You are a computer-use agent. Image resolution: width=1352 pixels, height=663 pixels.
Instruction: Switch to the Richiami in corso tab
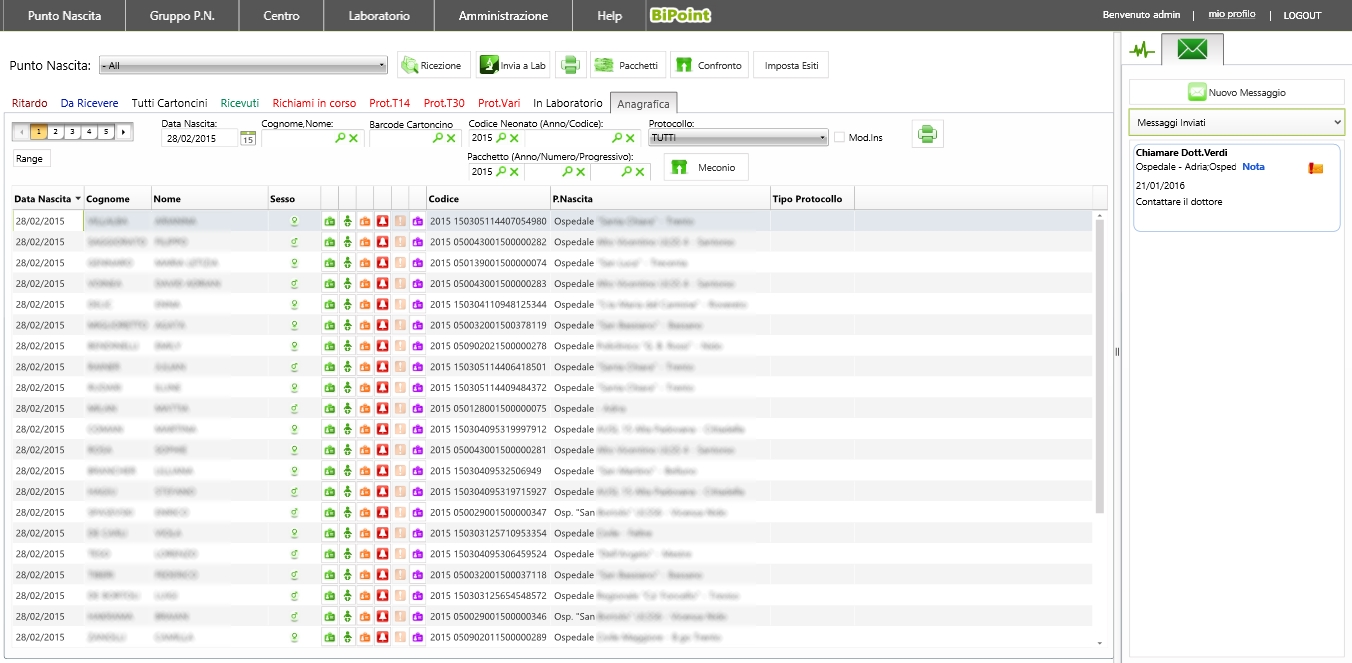(x=314, y=103)
